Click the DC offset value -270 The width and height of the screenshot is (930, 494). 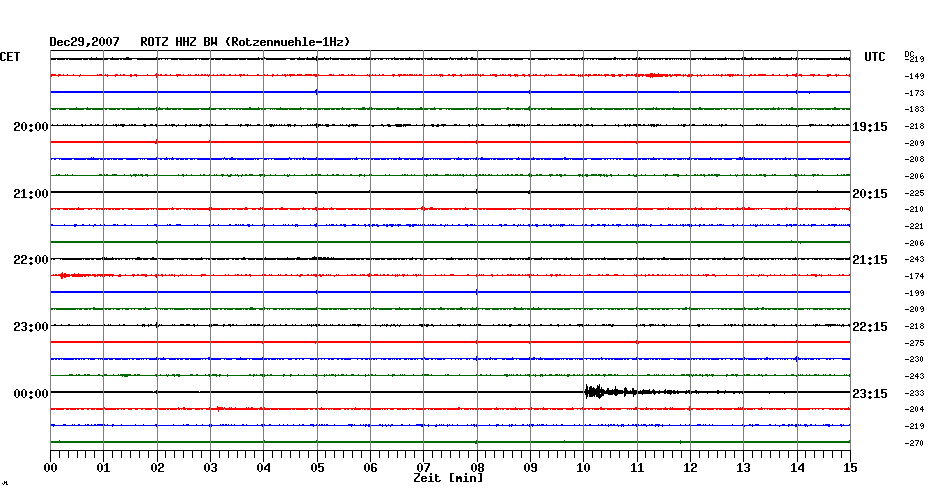coord(915,443)
